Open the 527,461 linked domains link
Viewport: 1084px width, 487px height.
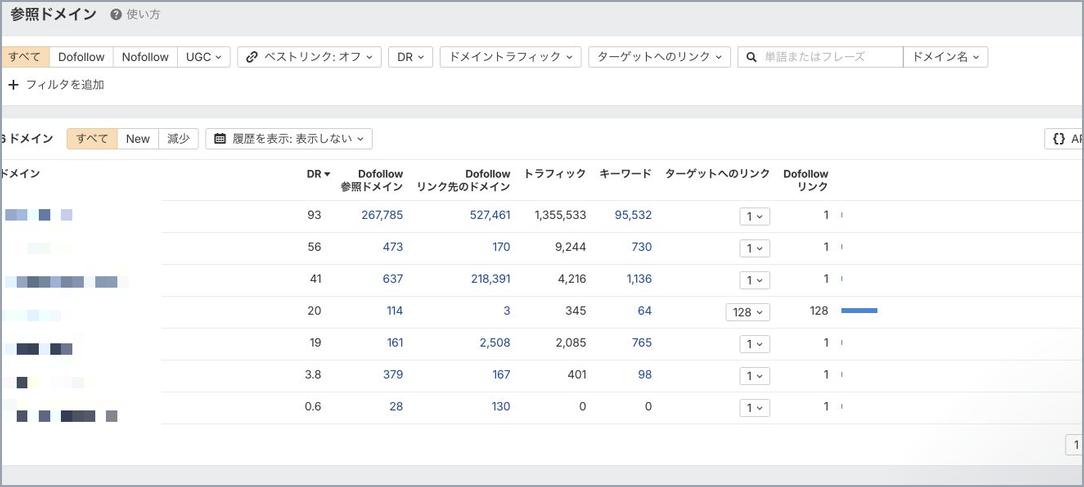click(489, 215)
